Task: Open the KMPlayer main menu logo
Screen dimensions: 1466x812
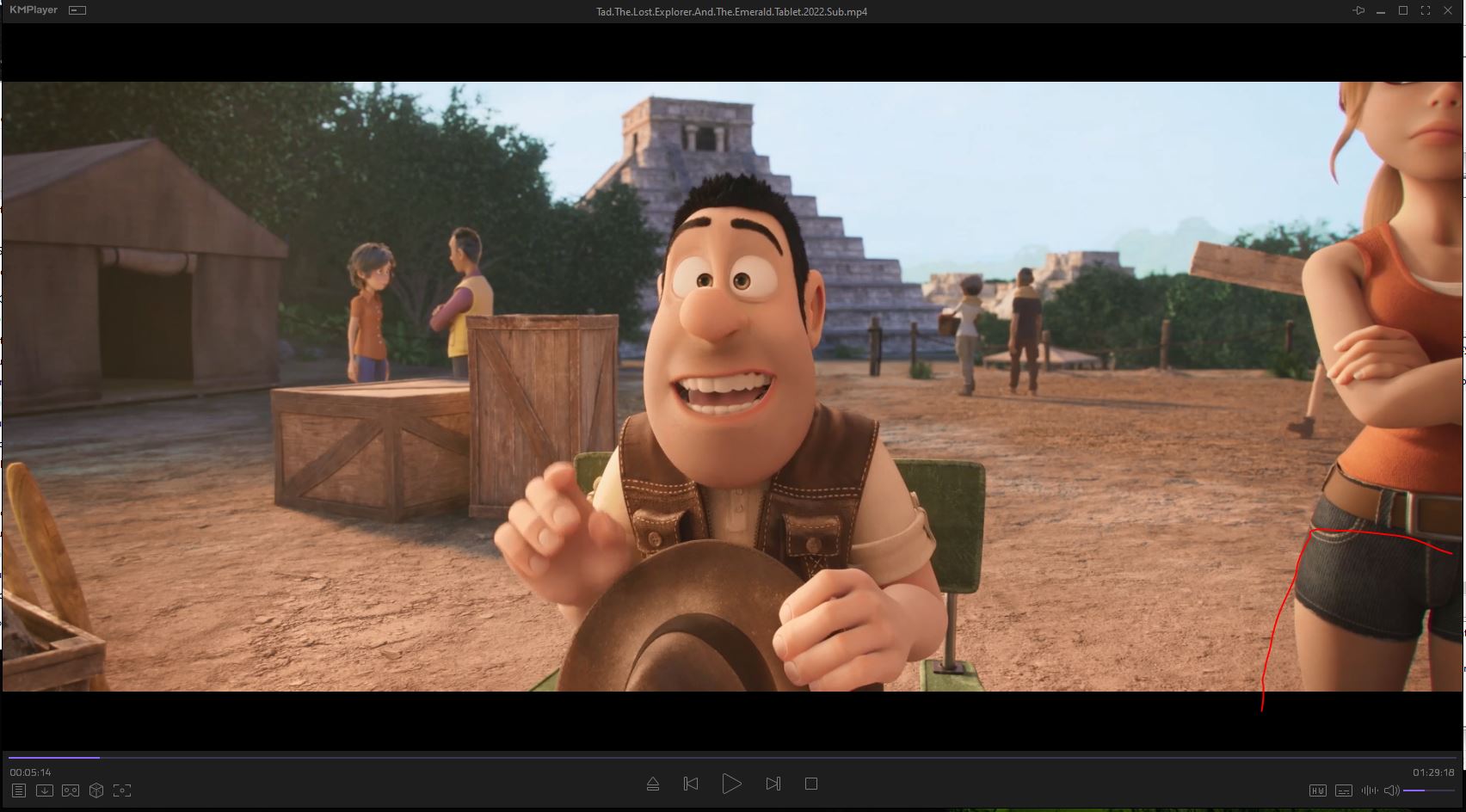Action: coord(33,10)
